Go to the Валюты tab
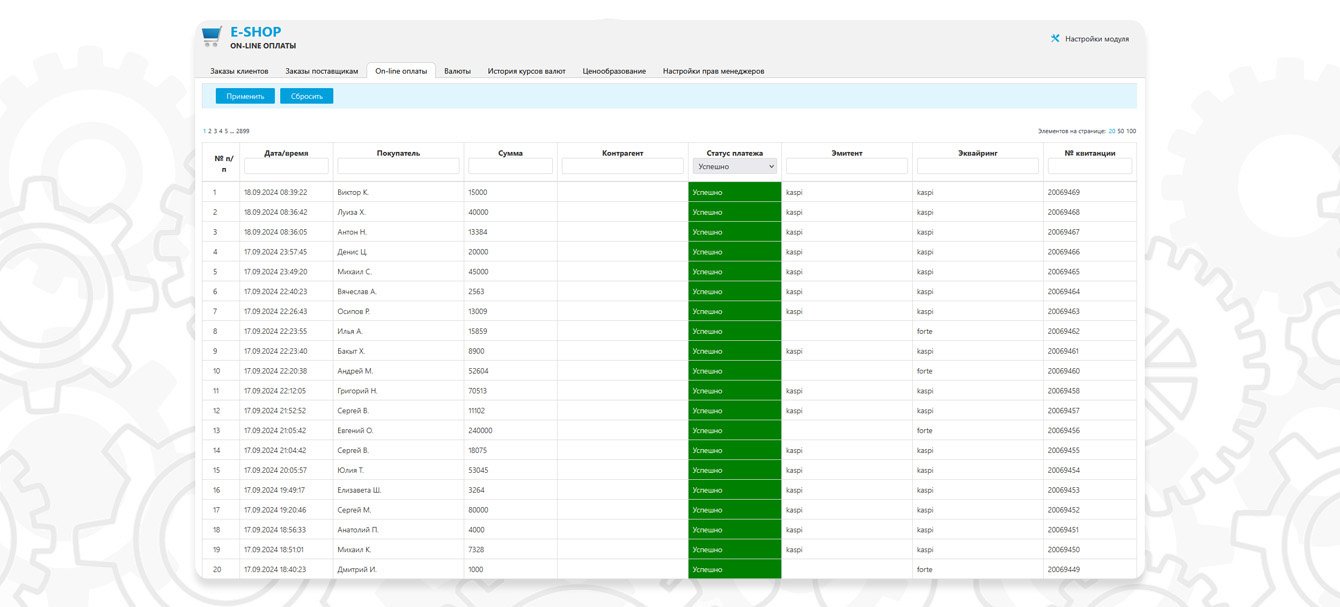The height and width of the screenshot is (607, 1340). pyautogui.click(x=457, y=71)
